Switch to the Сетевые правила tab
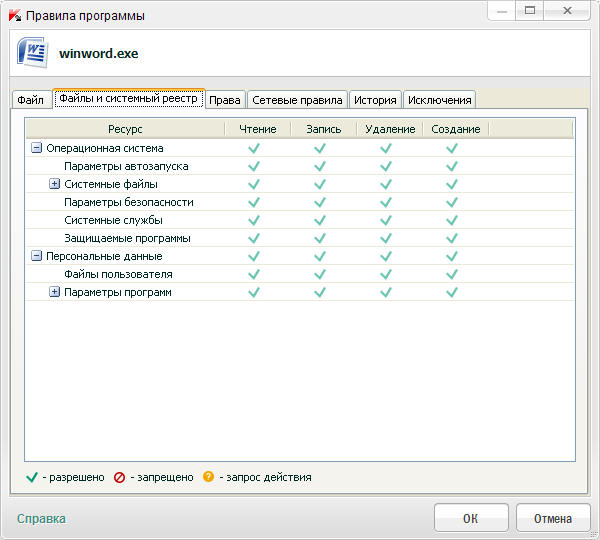The image size is (600, 540). click(x=297, y=100)
